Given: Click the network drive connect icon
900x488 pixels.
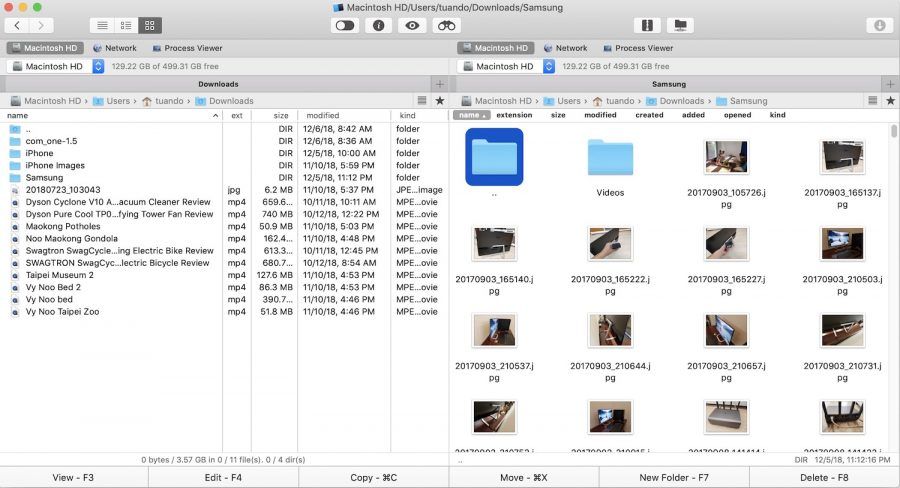Looking at the screenshot, I should 682,25.
